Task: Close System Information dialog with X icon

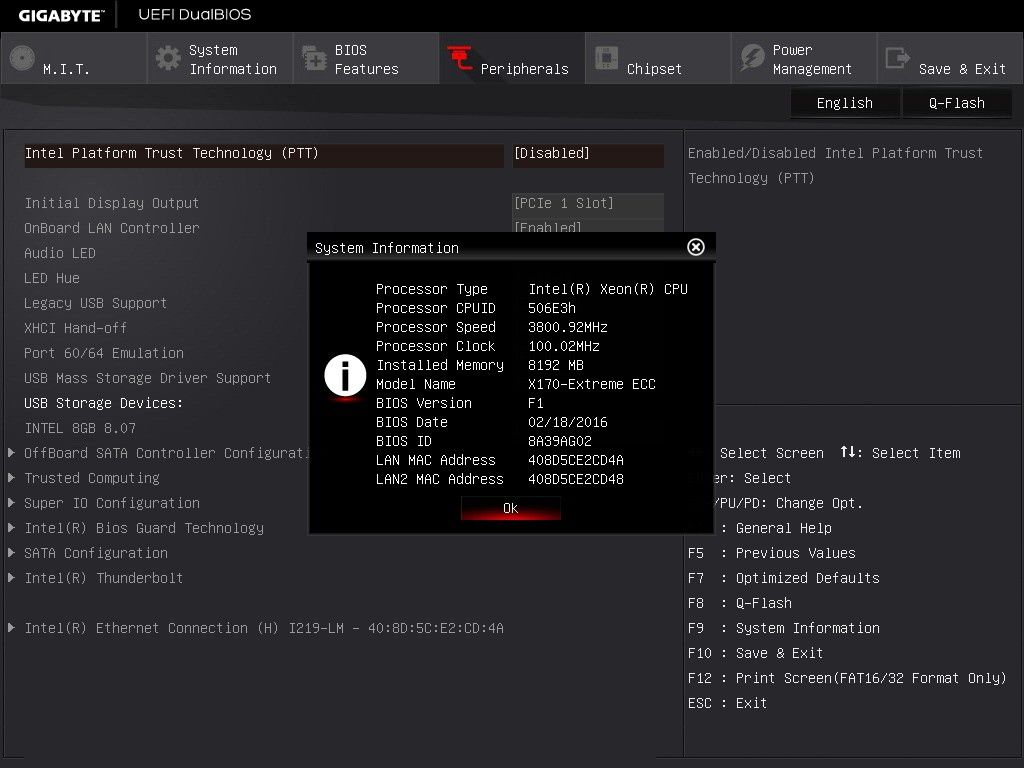Action: [696, 247]
